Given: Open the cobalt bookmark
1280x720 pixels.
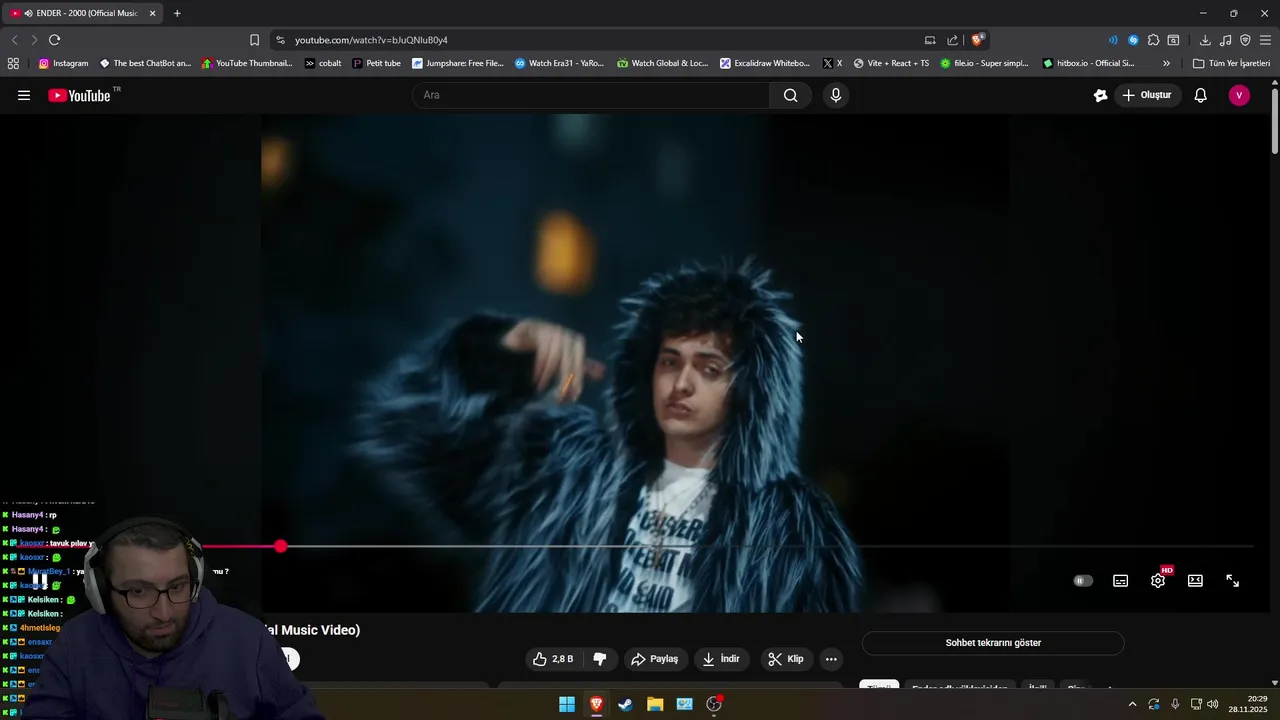Looking at the screenshot, I should coord(323,63).
